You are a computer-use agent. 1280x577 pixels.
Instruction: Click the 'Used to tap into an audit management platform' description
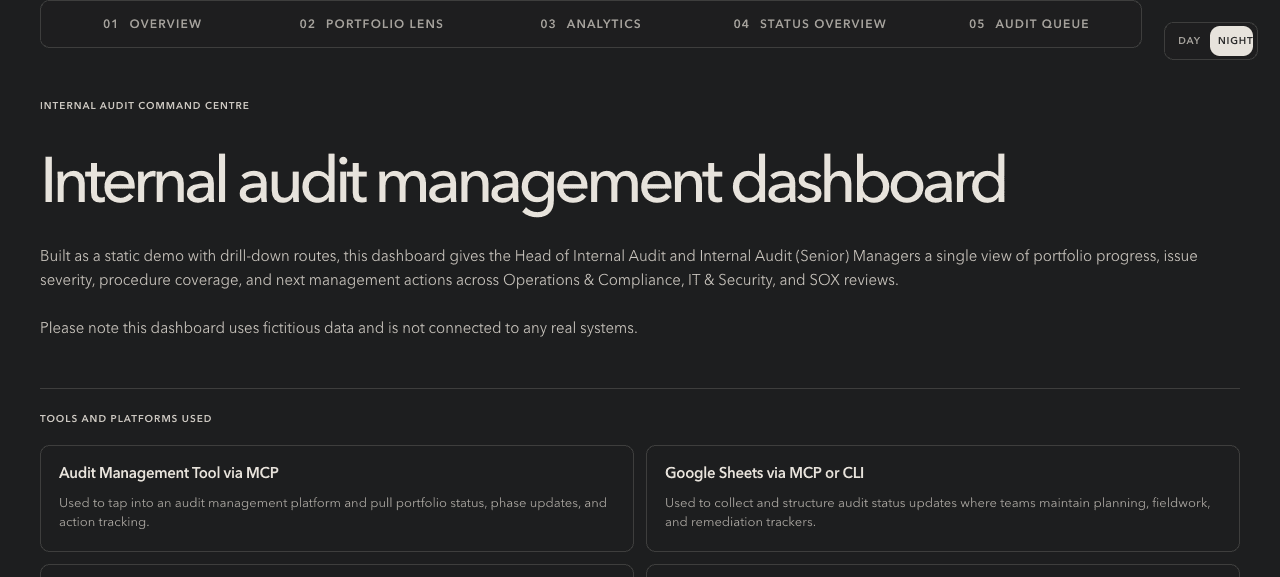[333, 512]
